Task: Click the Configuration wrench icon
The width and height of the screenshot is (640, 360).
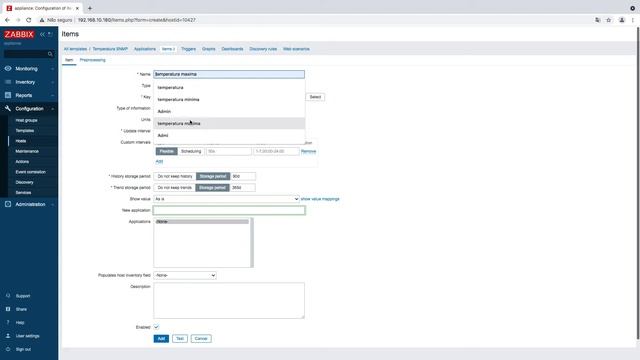Action: [x=8, y=109]
